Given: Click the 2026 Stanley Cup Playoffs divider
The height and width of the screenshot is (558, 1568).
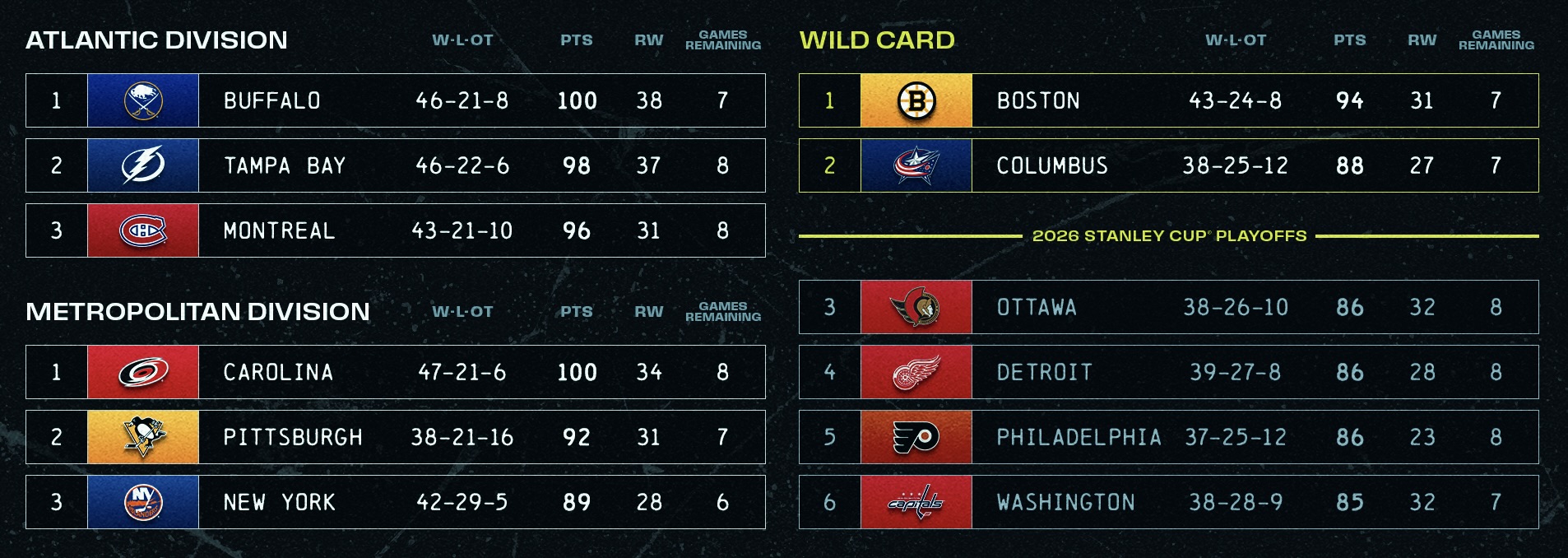Looking at the screenshot, I should click(1169, 236).
